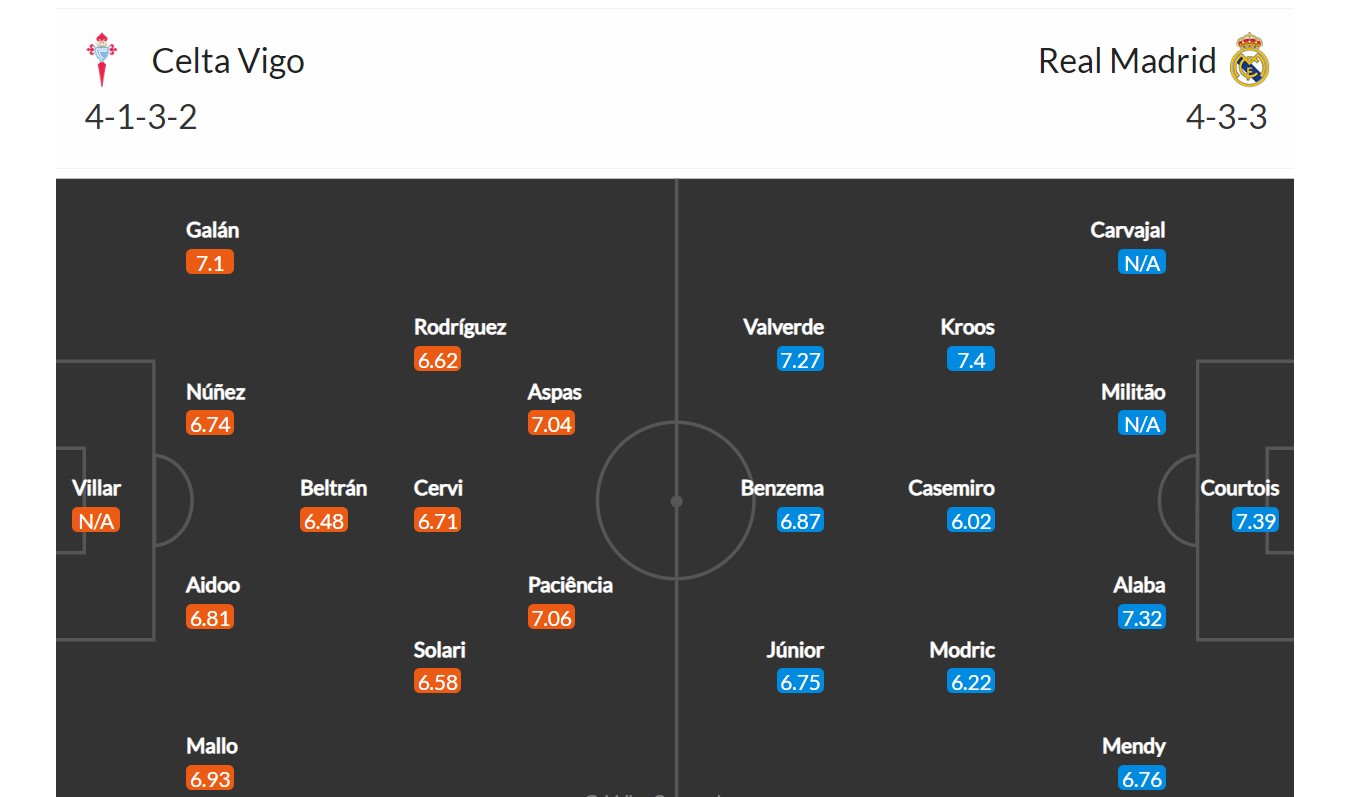Click Mallo's 6.93 rating badge
Image resolution: width=1350 pixels, height=797 pixels.
(210, 778)
